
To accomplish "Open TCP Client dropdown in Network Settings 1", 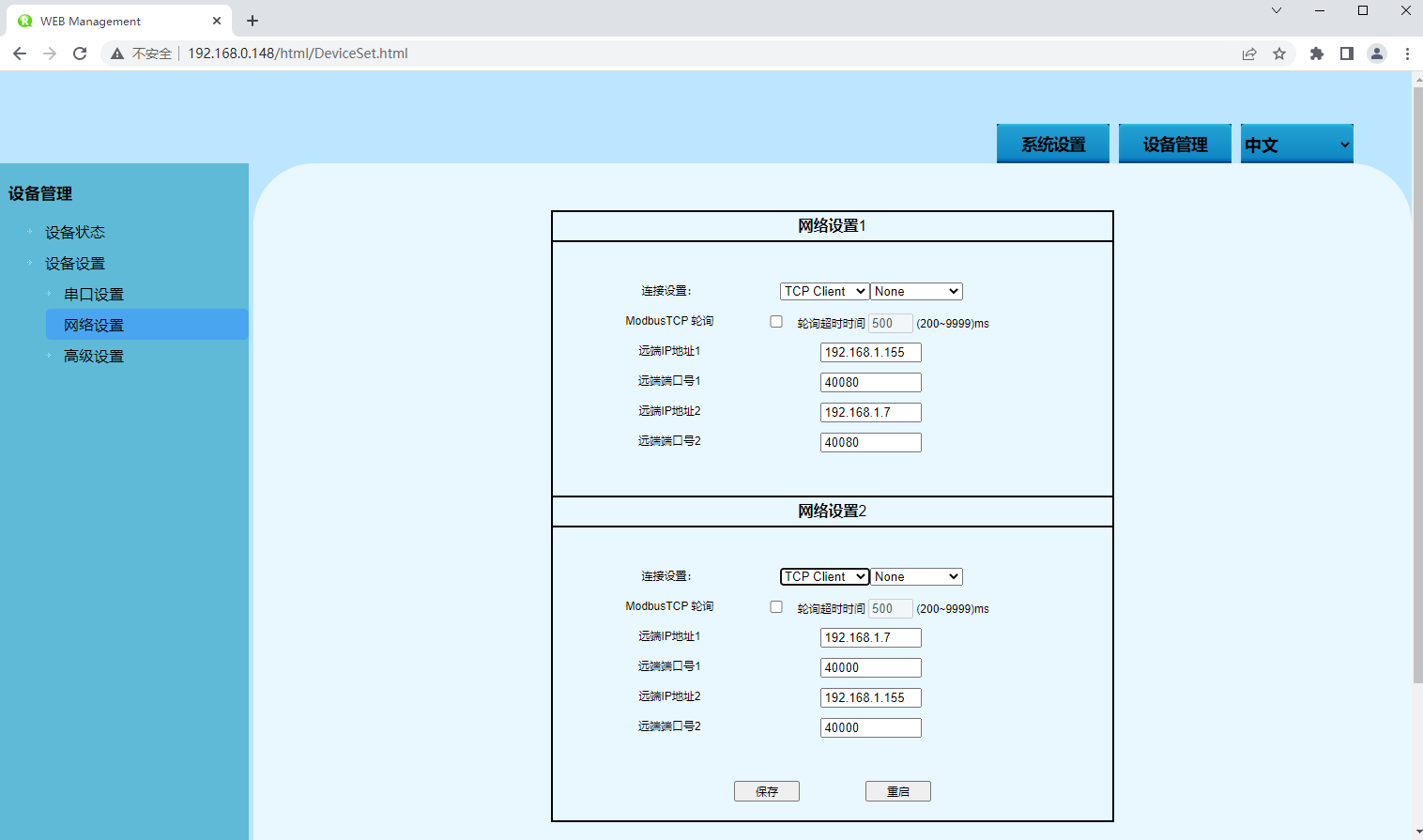I will (824, 292).
